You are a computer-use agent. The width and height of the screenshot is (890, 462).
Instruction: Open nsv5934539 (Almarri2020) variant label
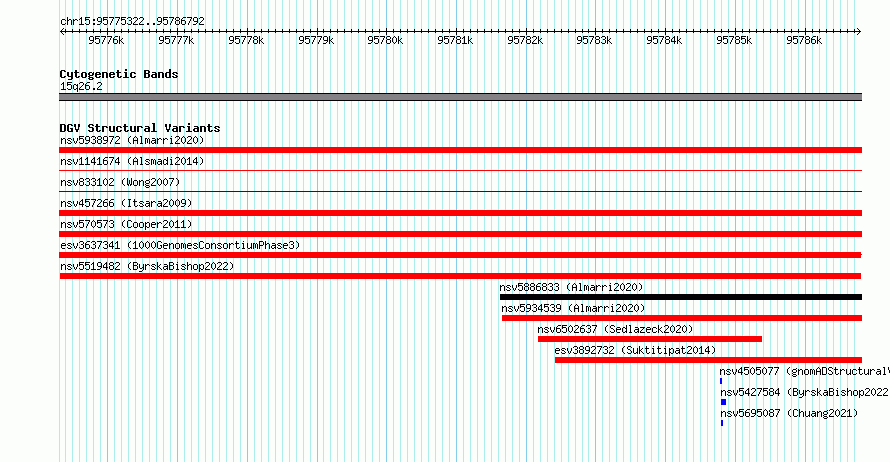(573, 308)
